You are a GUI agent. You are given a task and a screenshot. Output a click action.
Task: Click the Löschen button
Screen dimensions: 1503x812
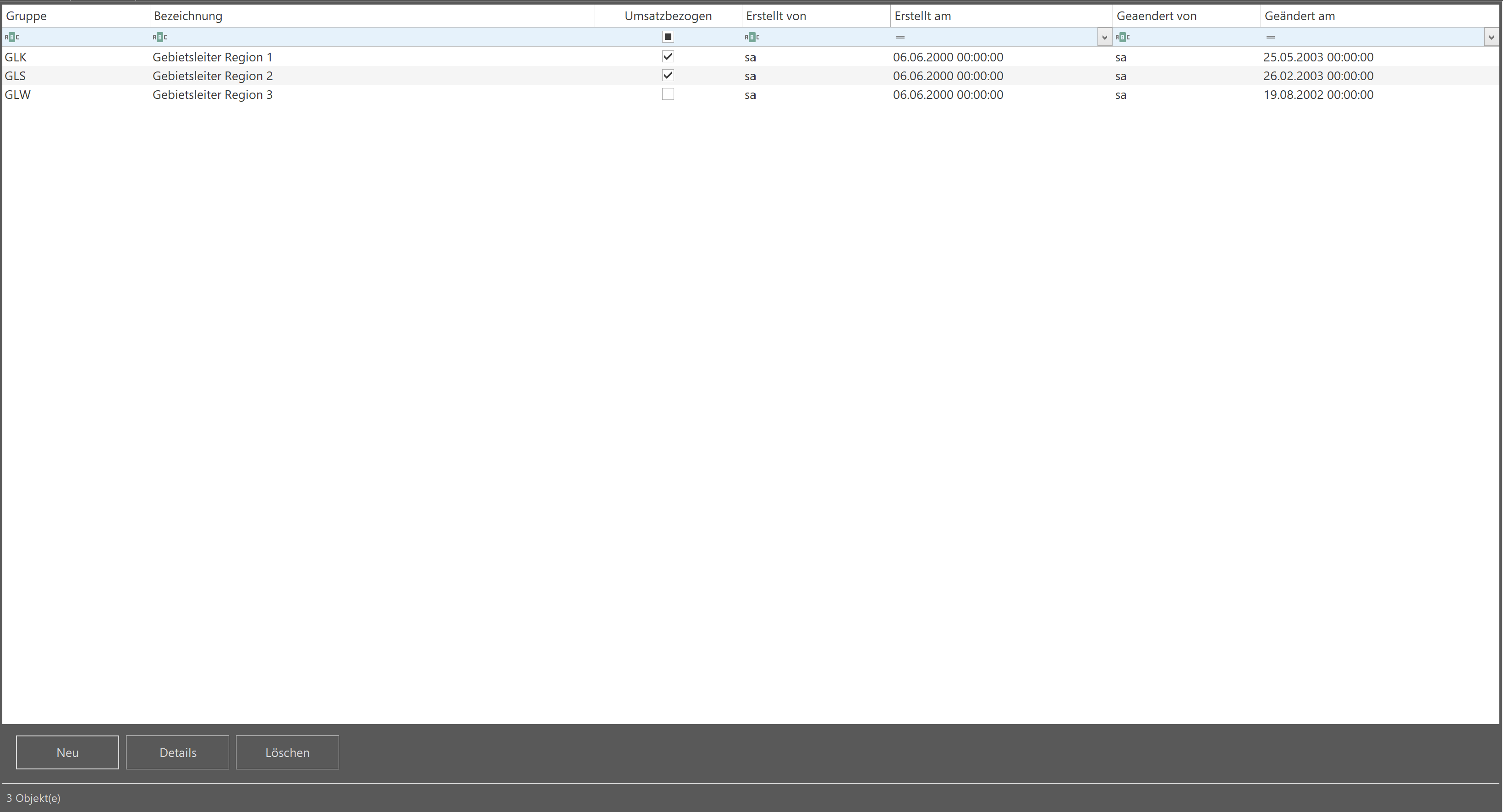(x=287, y=752)
